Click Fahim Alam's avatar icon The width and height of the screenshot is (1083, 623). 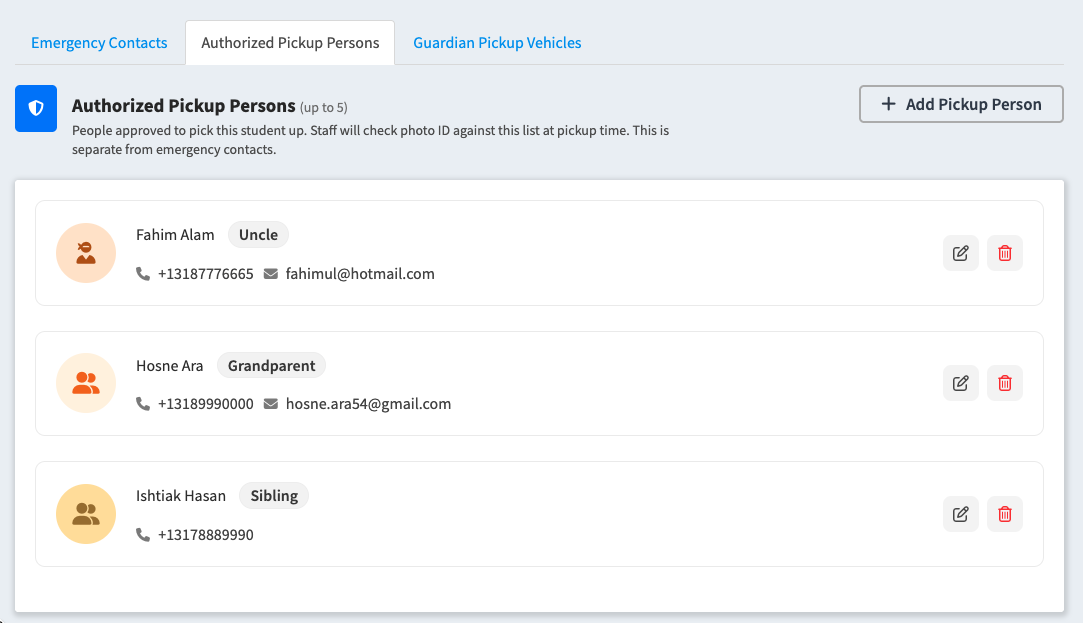pyautogui.click(x=86, y=253)
